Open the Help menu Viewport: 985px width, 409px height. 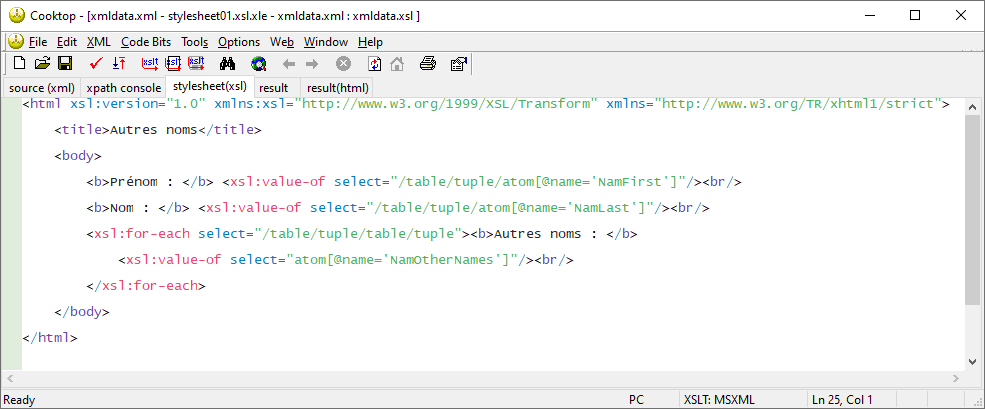pyautogui.click(x=370, y=42)
